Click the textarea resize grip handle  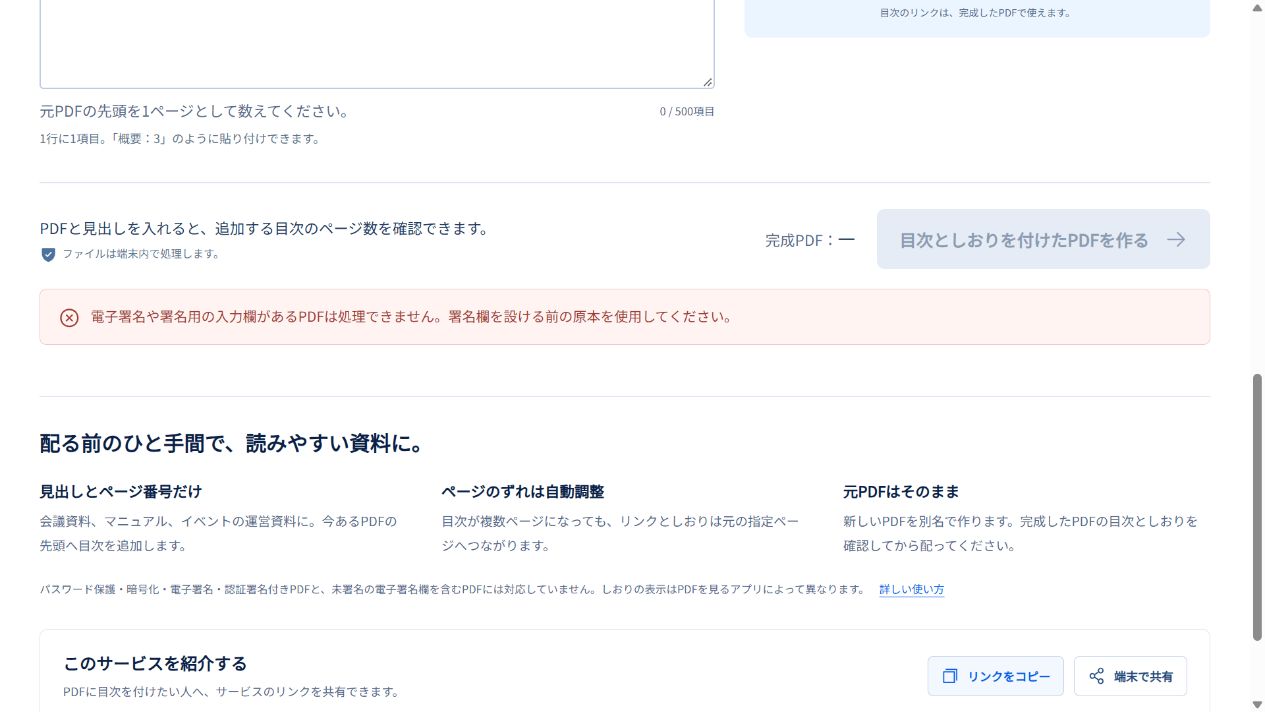pyautogui.click(x=707, y=82)
